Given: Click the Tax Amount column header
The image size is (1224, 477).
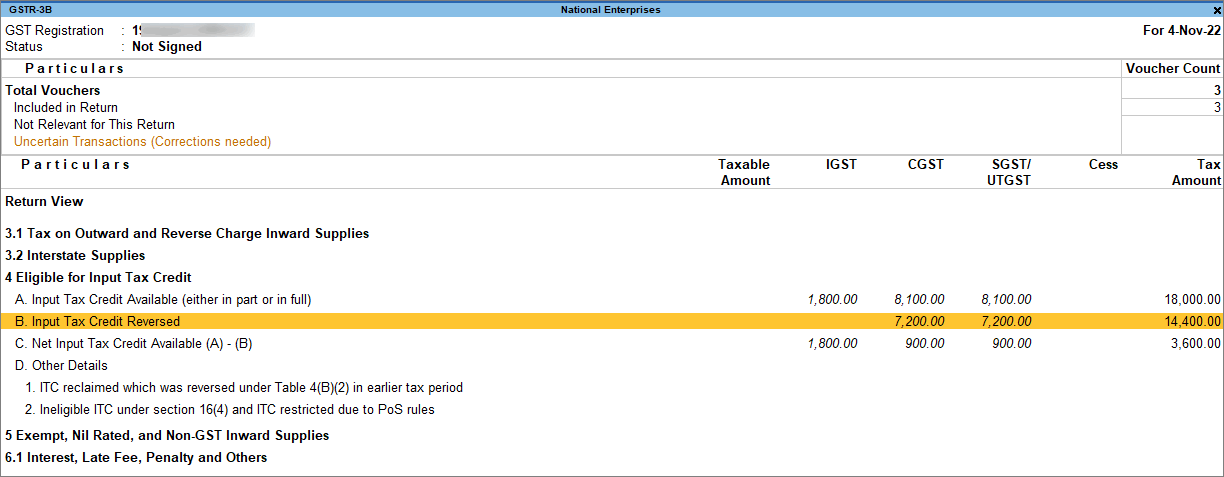Looking at the screenshot, I should [1196, 173].
